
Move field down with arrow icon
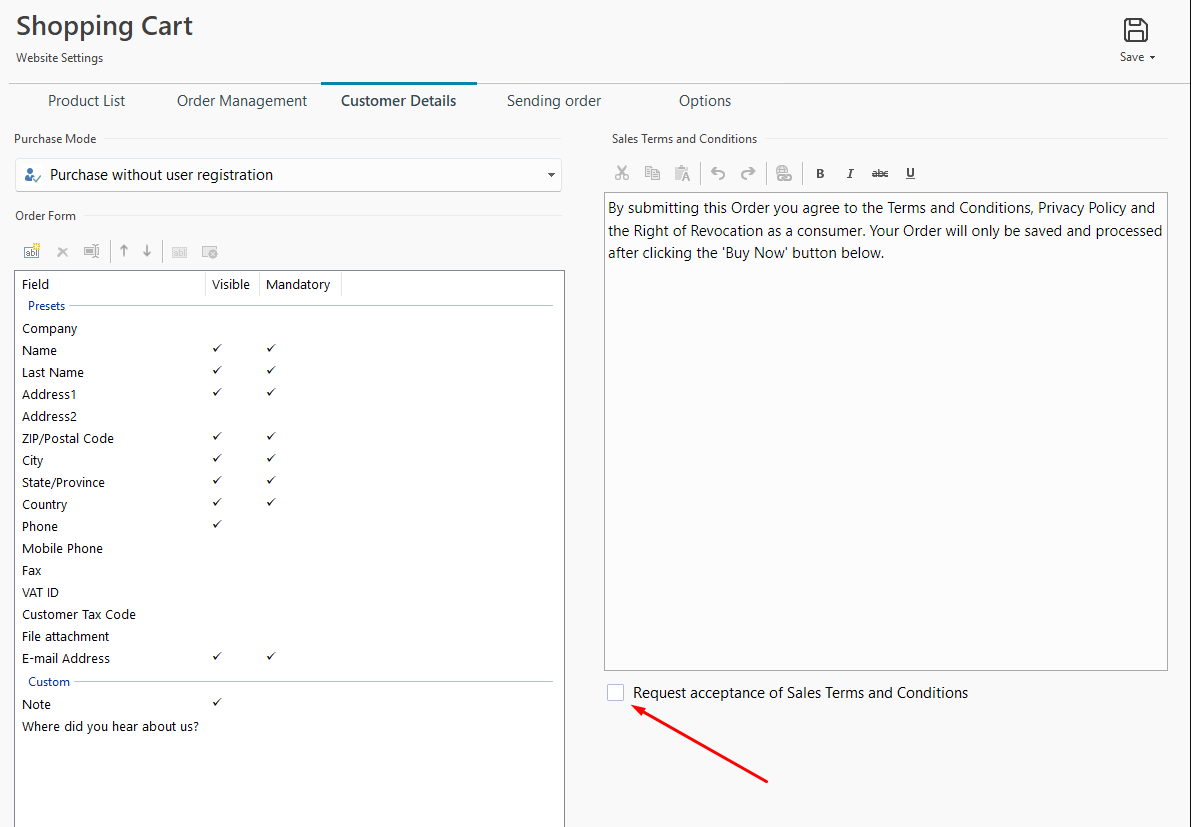click(147, 251)
